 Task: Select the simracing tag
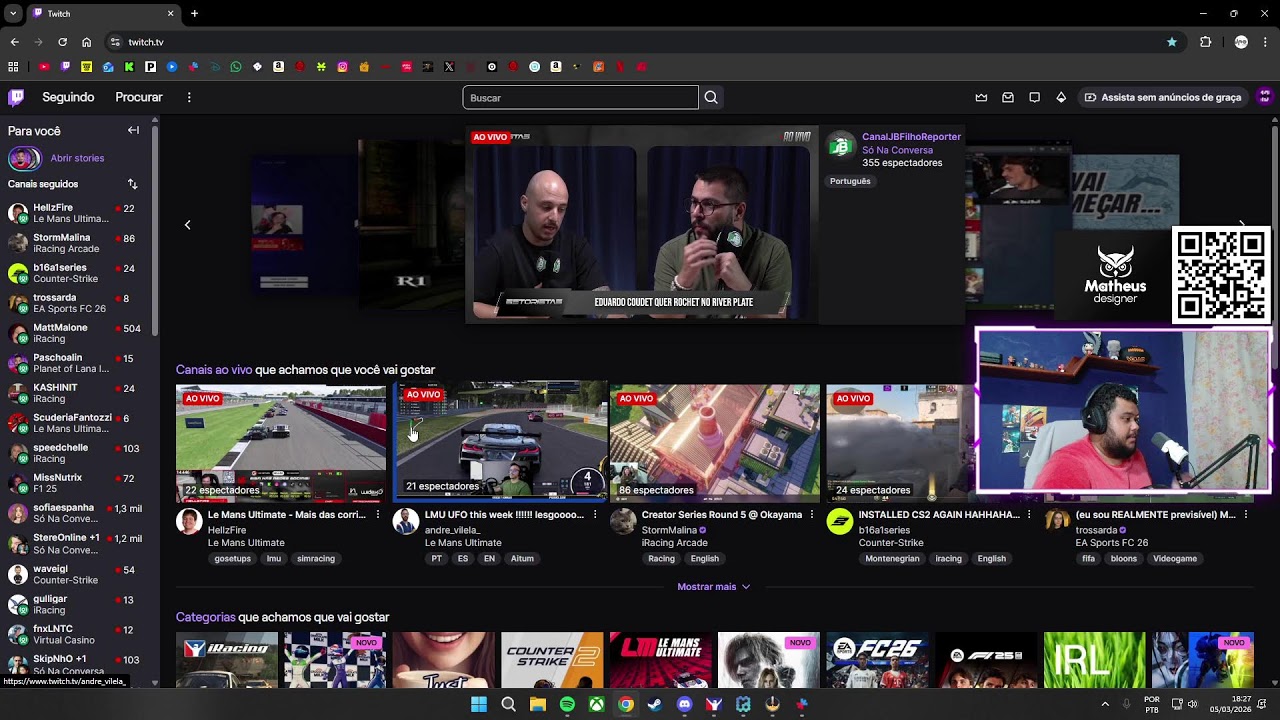click(x=316, y=559)
